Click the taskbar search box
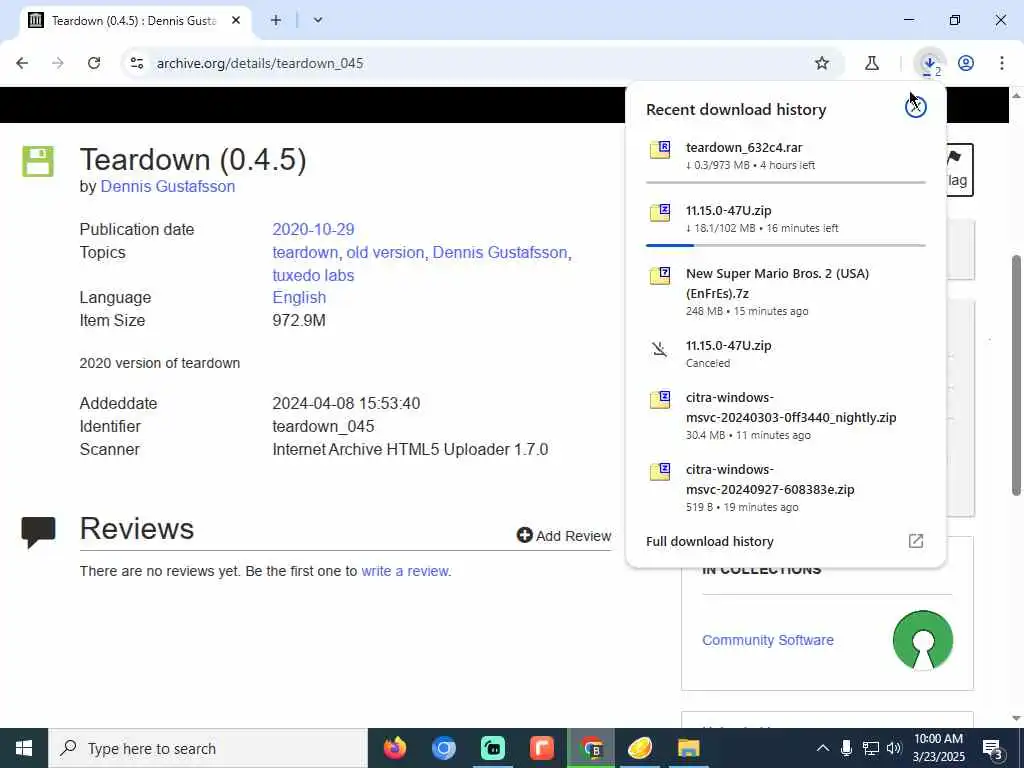1024x768 pixels. 208,748
